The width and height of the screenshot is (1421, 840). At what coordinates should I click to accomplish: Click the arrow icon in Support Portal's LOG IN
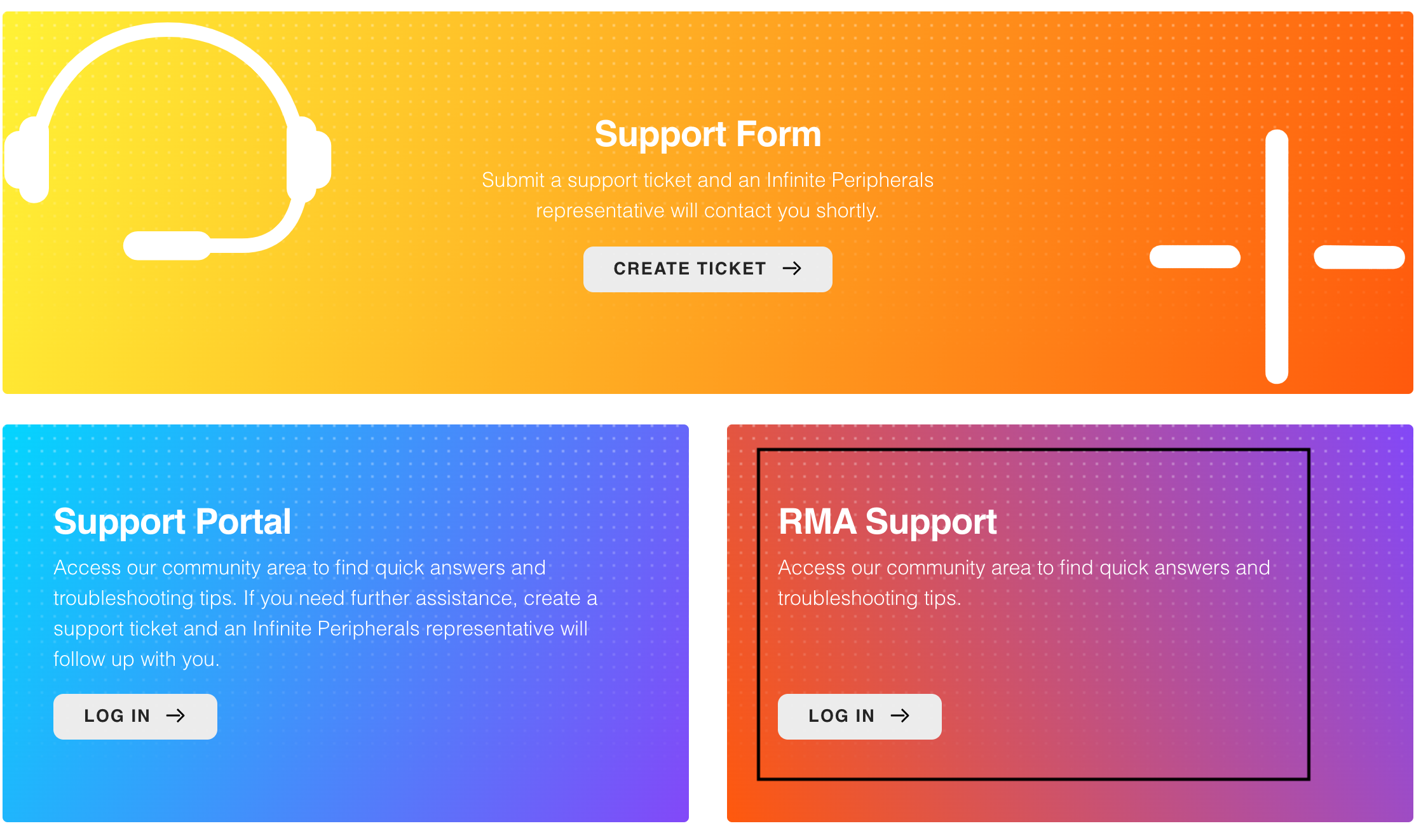click(x=175, y=716)
